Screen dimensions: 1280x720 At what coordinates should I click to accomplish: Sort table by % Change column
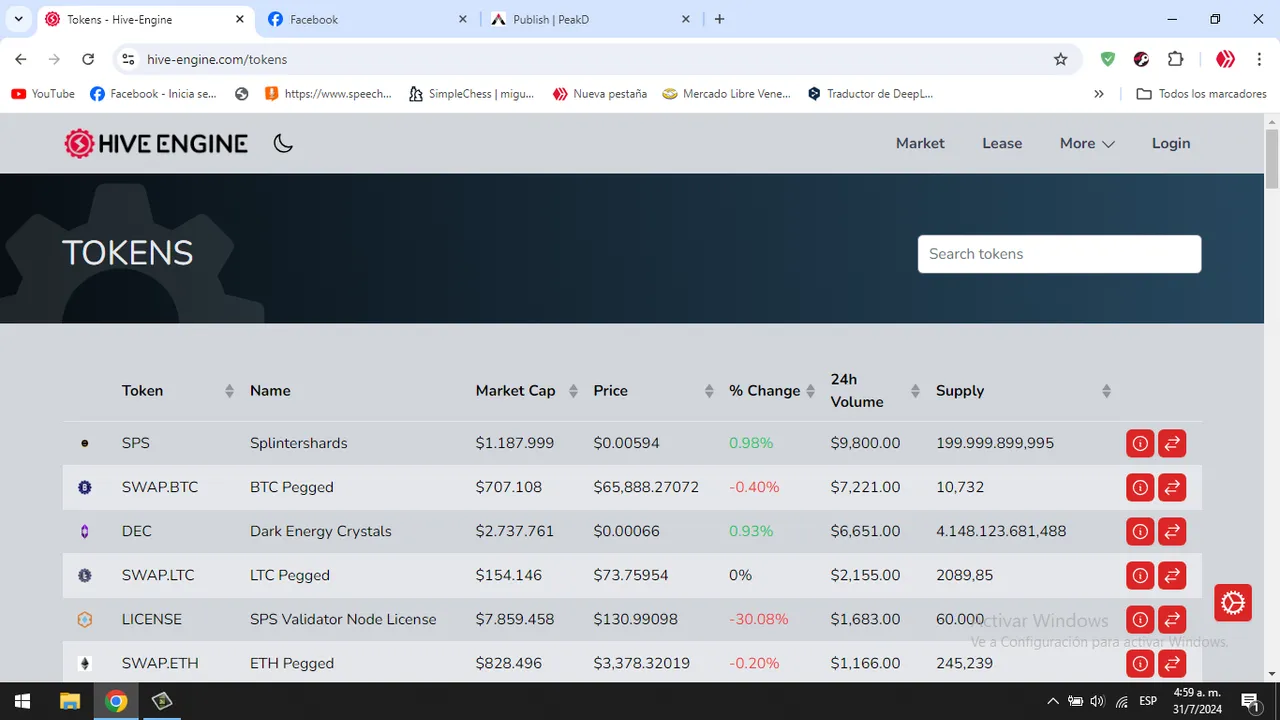coord(810,391)
